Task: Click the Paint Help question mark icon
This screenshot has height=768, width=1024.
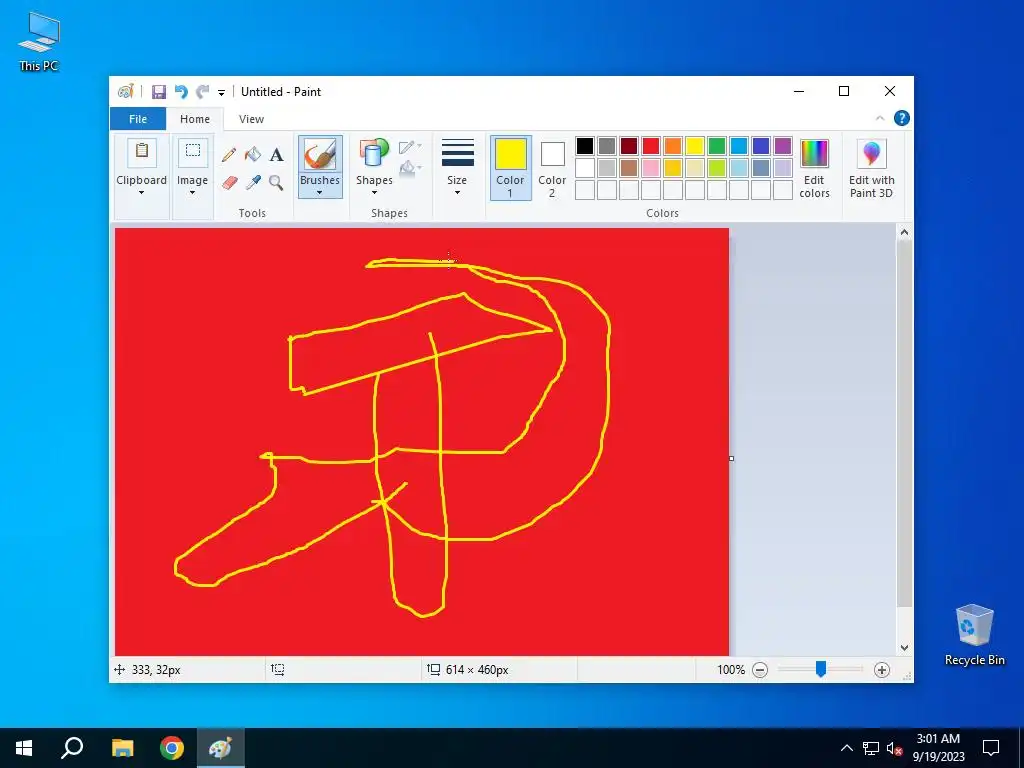Action: 901,118
